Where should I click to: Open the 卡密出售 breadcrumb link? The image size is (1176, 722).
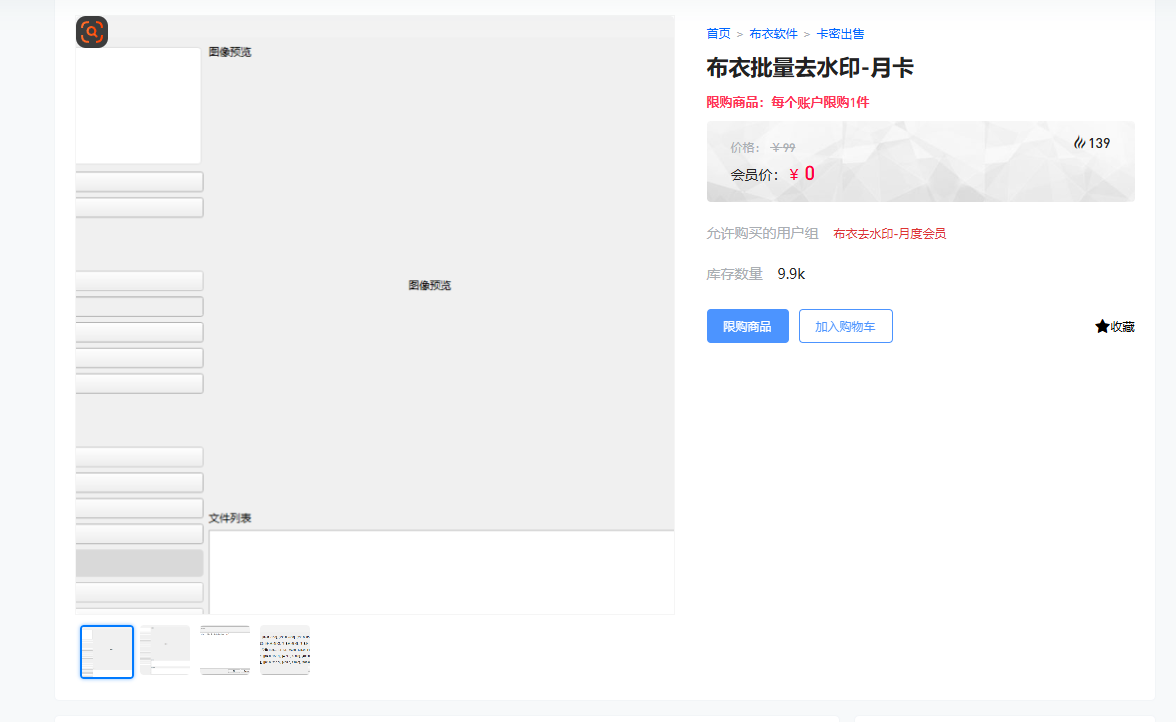click(838, 33)
